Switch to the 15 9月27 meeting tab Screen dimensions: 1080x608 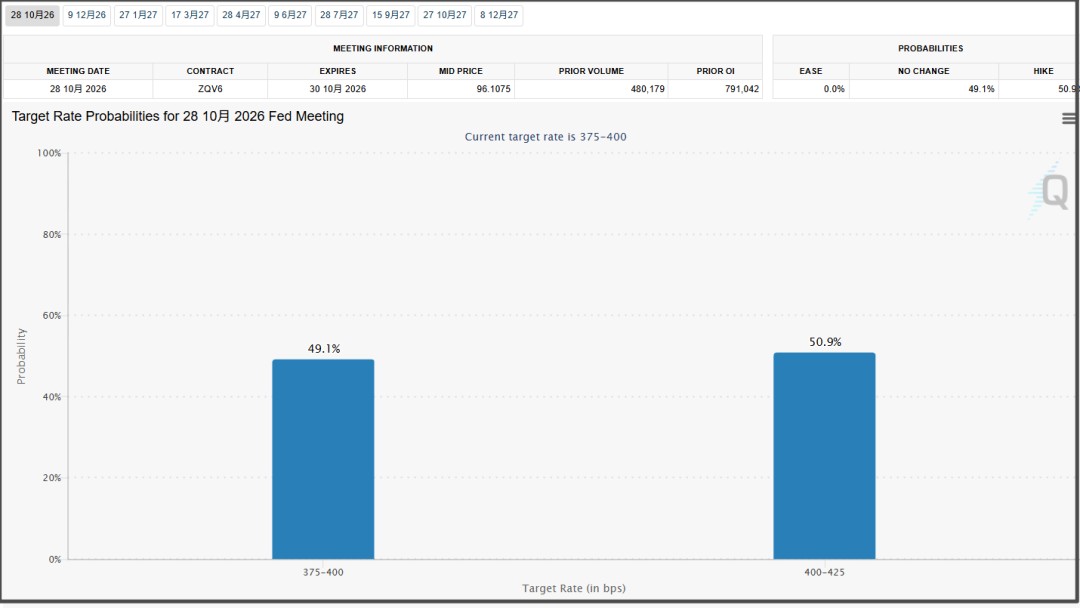point(391,15)
